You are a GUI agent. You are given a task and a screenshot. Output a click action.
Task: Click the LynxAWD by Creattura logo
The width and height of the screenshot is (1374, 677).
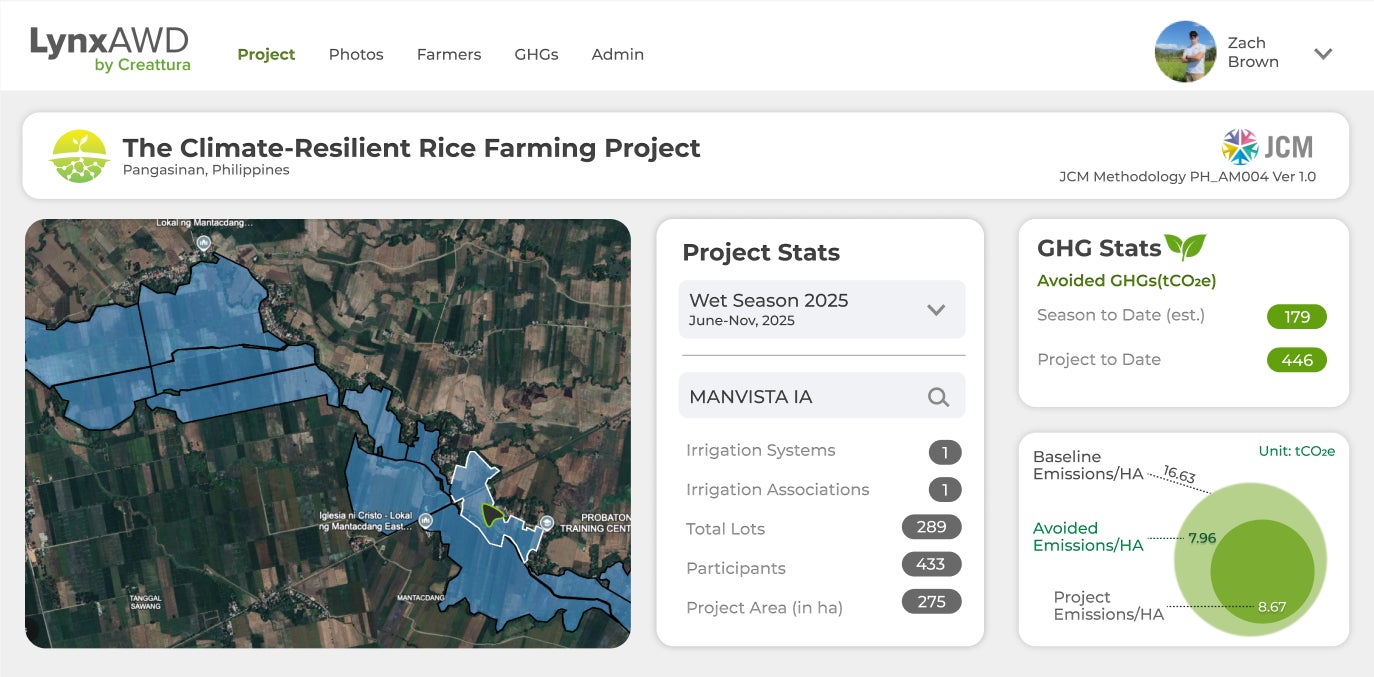[x=109, y=49]
